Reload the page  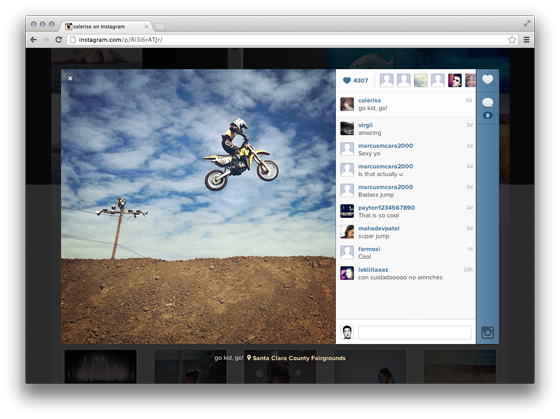tap(59, 40)
